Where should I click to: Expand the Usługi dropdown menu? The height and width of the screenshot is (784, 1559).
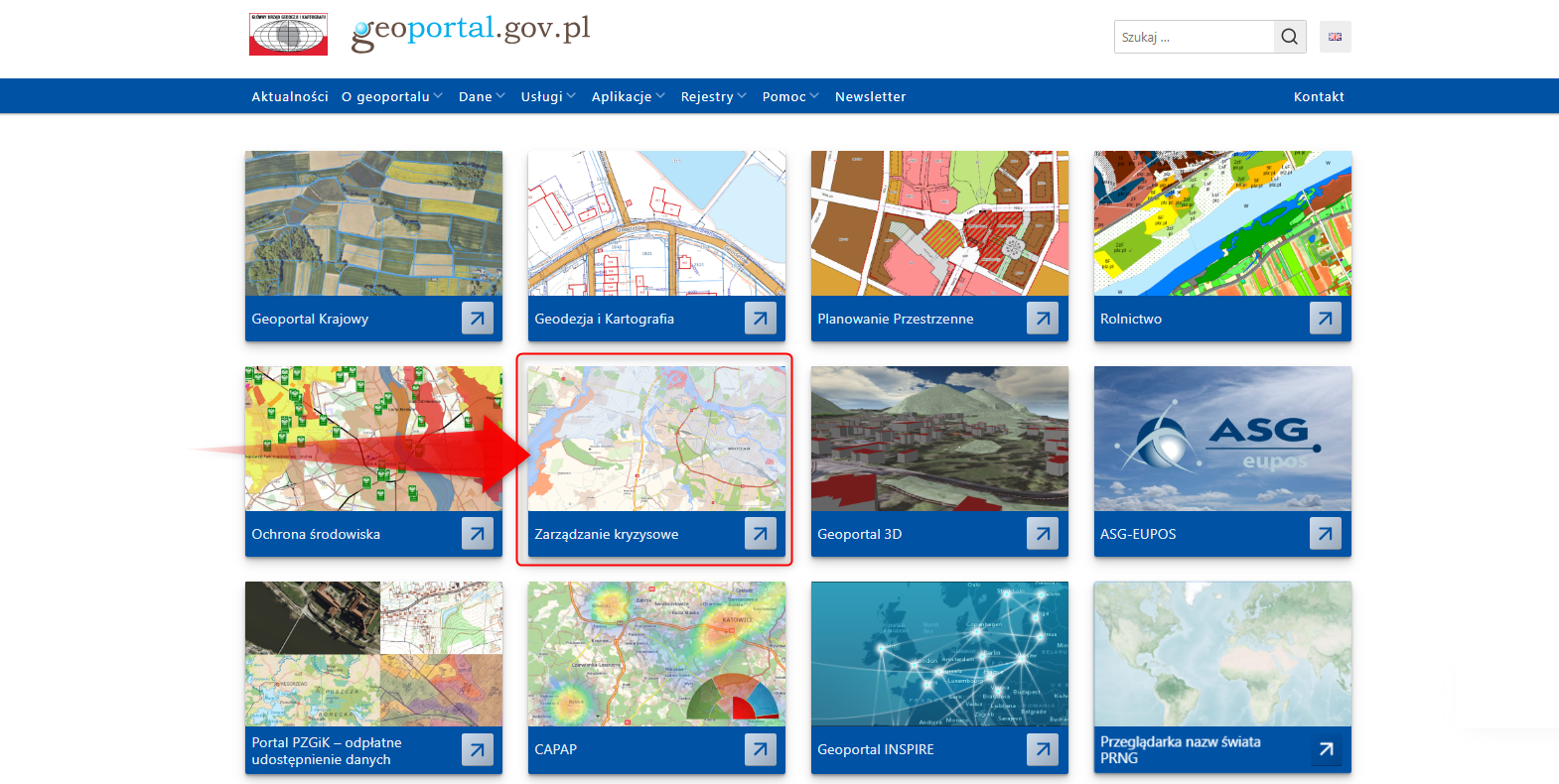click(547, 96)
